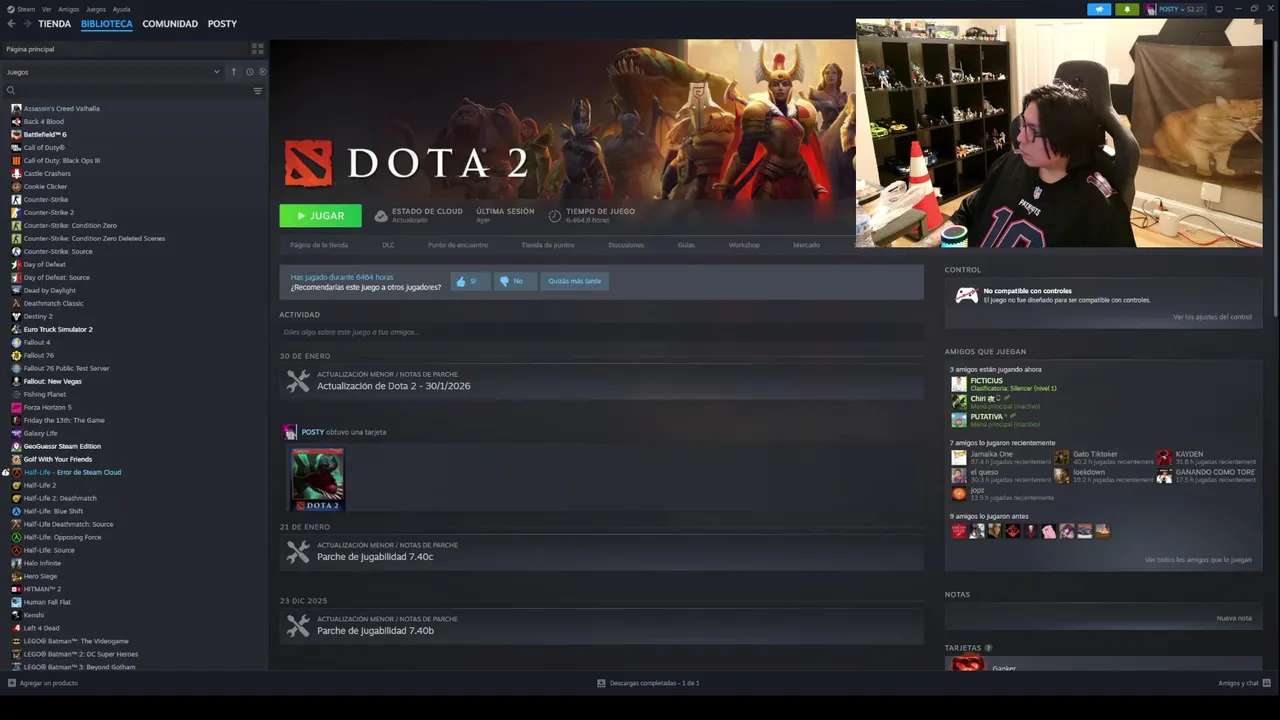Click Nueva nota button

(x=1234, y=618)
